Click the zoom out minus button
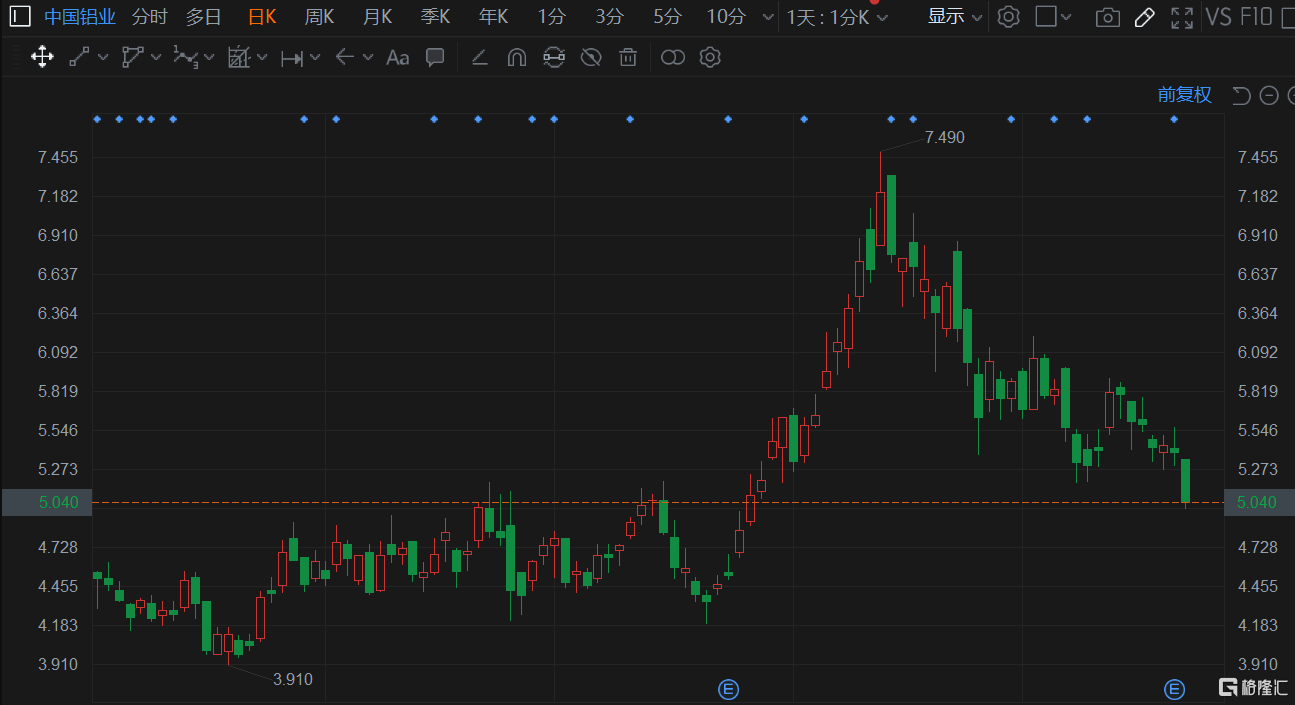 pos(1269,95)
